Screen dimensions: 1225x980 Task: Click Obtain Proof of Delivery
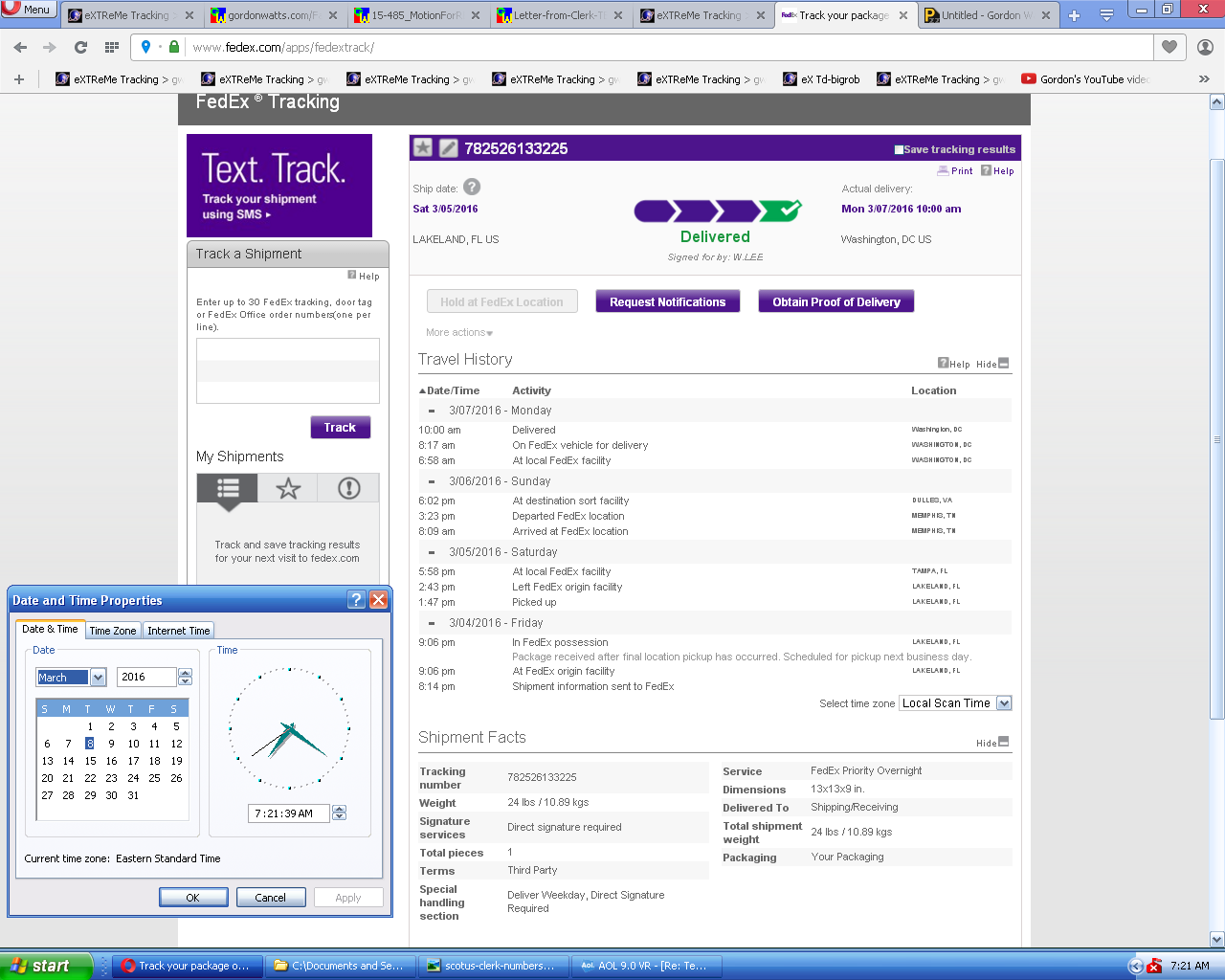click(836, 301)
